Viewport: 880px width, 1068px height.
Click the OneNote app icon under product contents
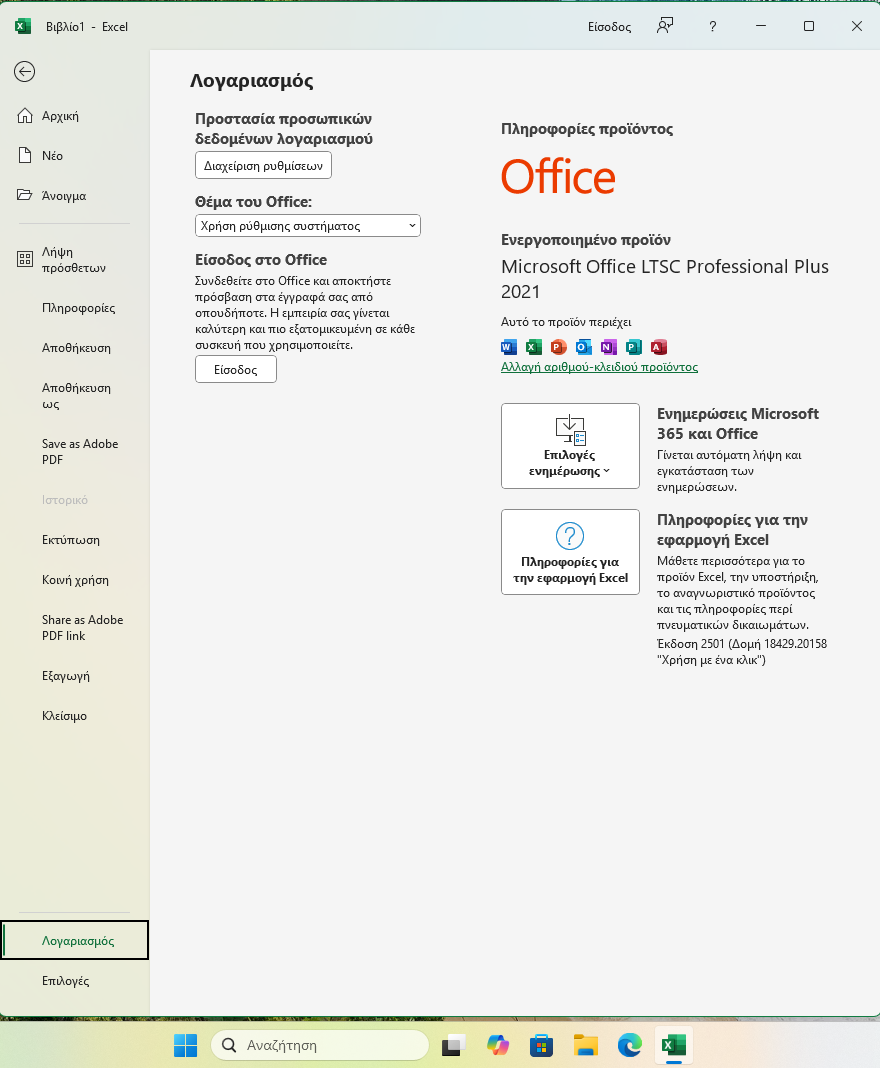click(x=608, y=347)
